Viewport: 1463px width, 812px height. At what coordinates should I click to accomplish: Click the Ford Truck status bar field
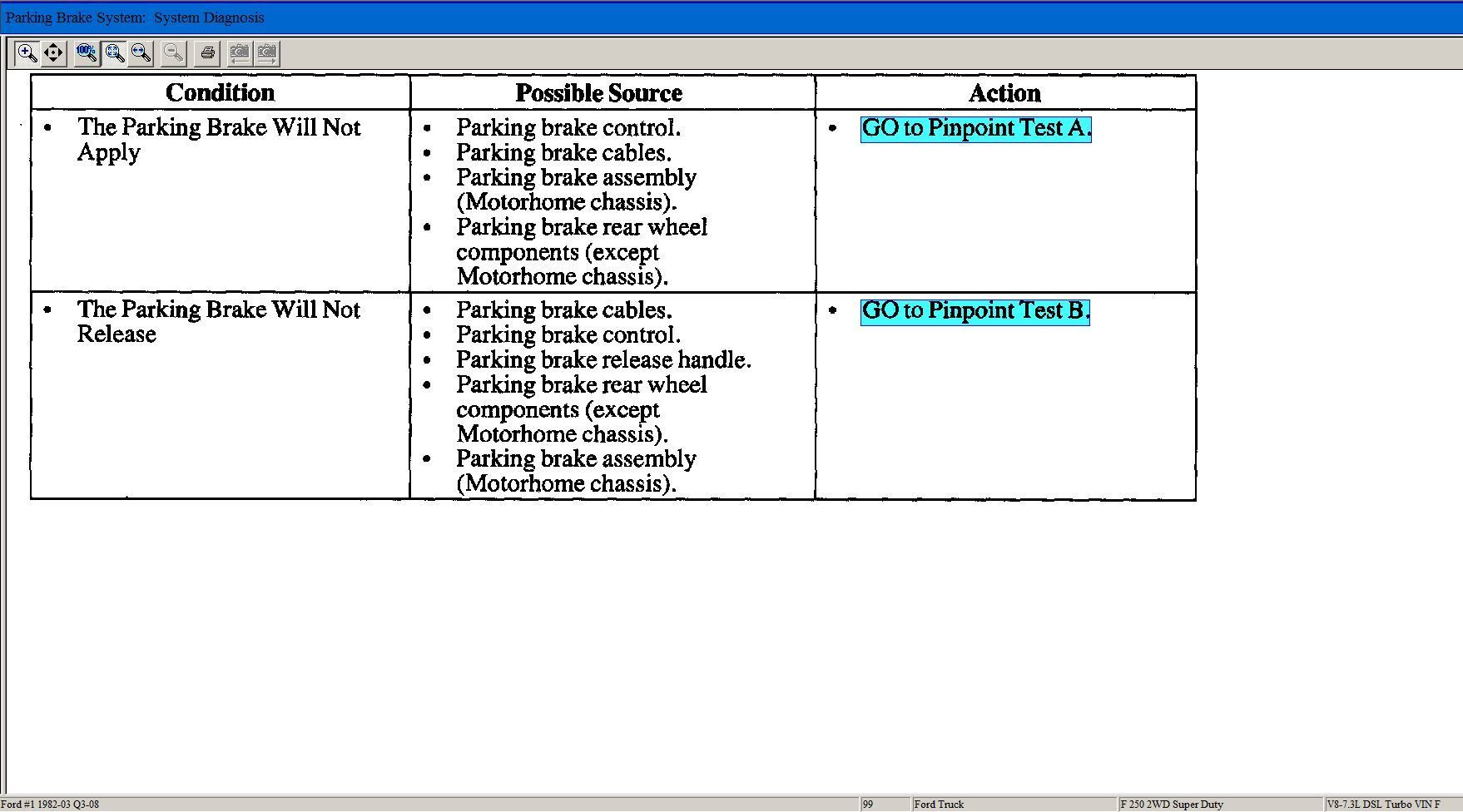[x=938, y=805]
